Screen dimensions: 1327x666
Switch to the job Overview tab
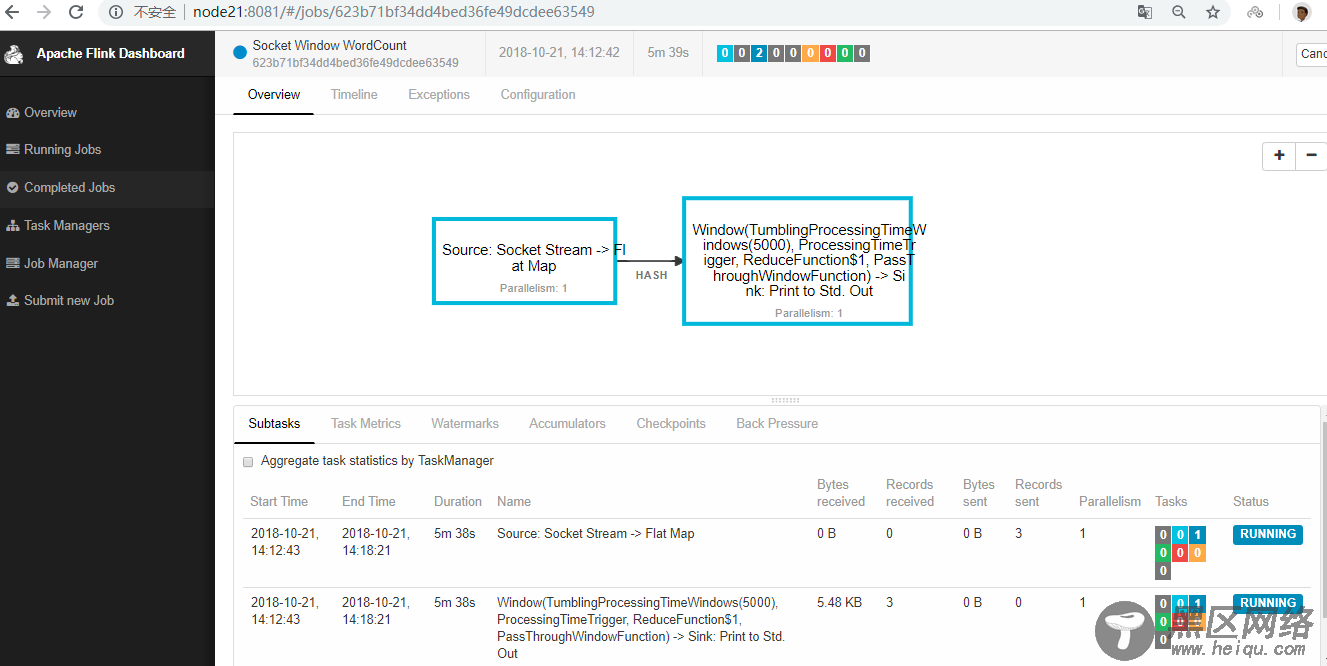[274, 95]
